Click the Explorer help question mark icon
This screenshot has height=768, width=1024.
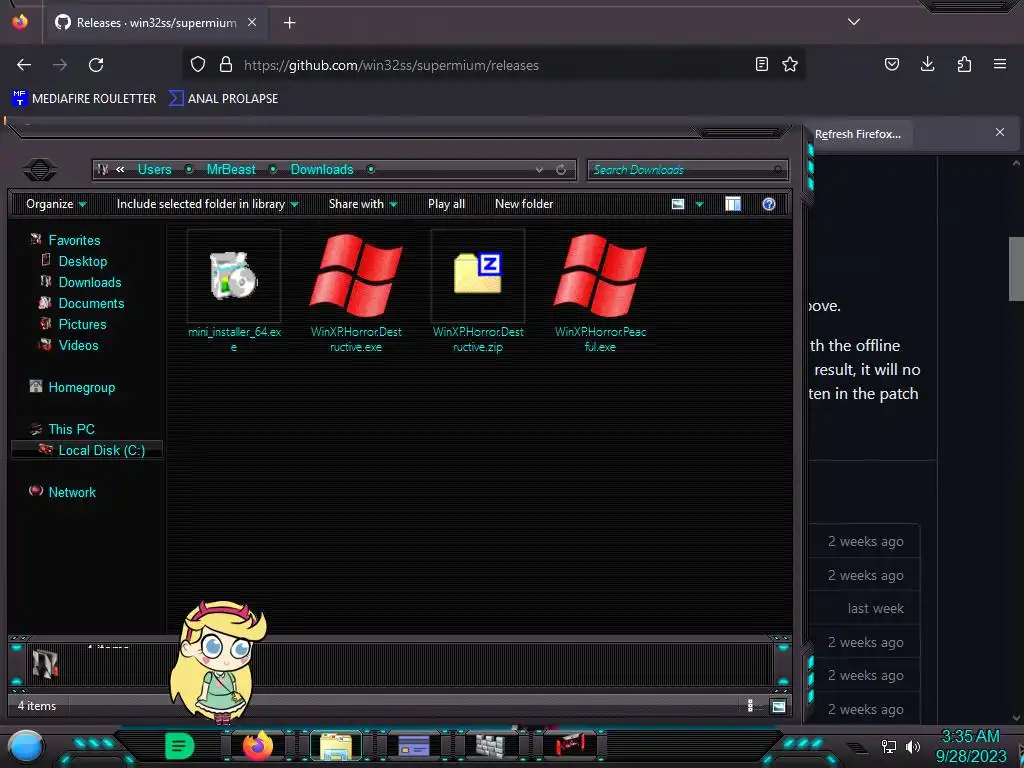click(769, 204)
